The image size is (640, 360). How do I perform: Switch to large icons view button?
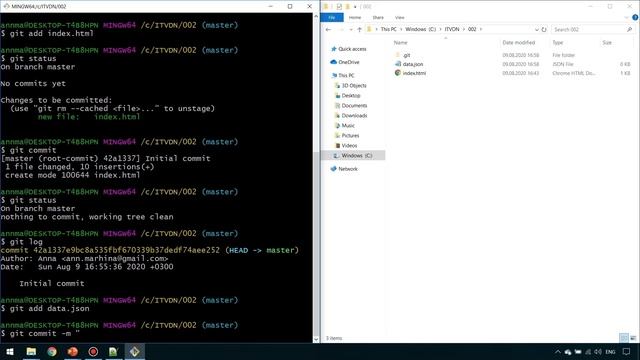[633, 338]
